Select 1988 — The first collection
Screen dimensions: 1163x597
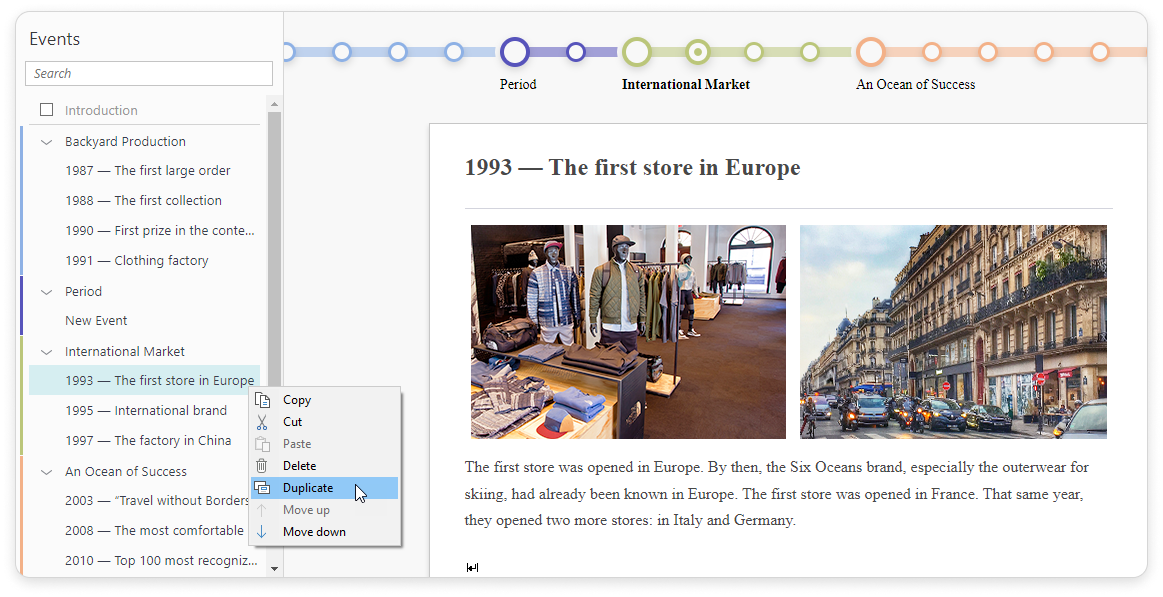coord(143,200)
